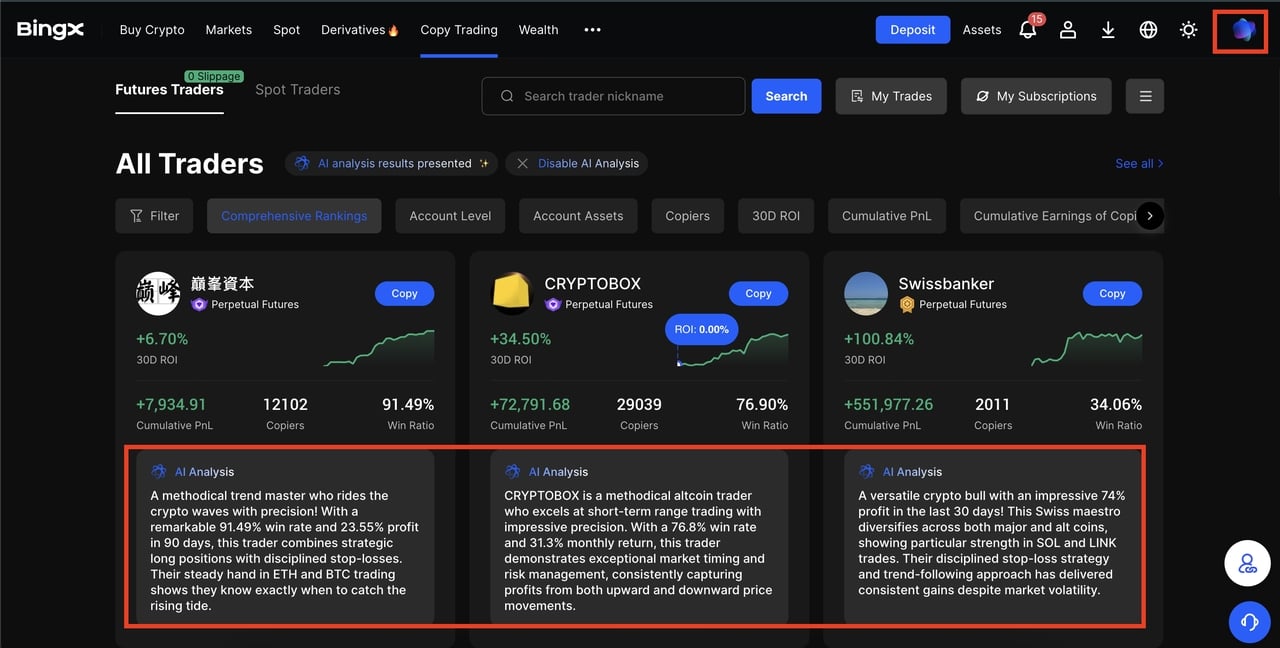The image size is (1280, 648).
Task: Open Buy Crypto menu
Action: pyautogui.click(x=152, y=30)
